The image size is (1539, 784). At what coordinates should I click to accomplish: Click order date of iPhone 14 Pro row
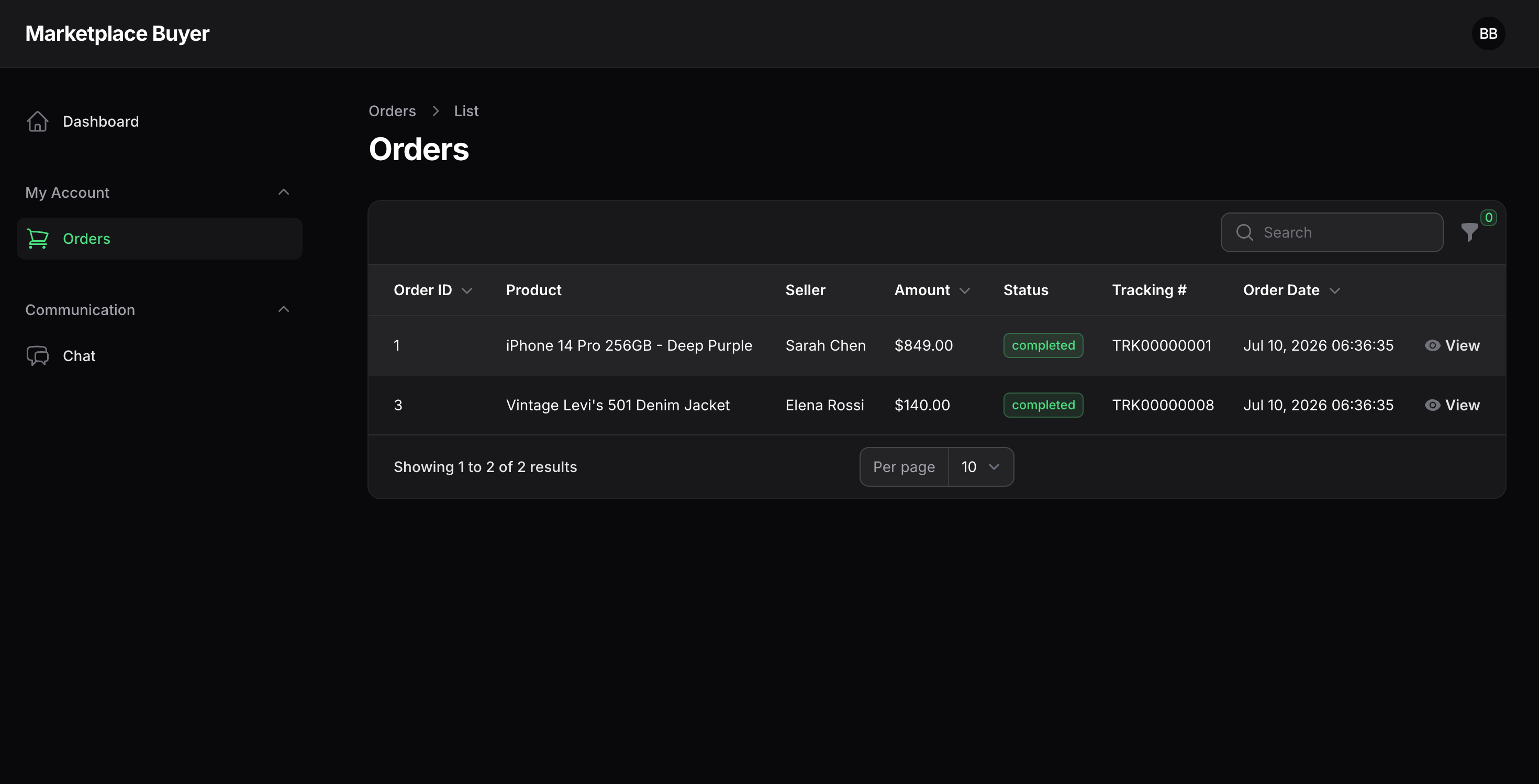coord(1318,346)
